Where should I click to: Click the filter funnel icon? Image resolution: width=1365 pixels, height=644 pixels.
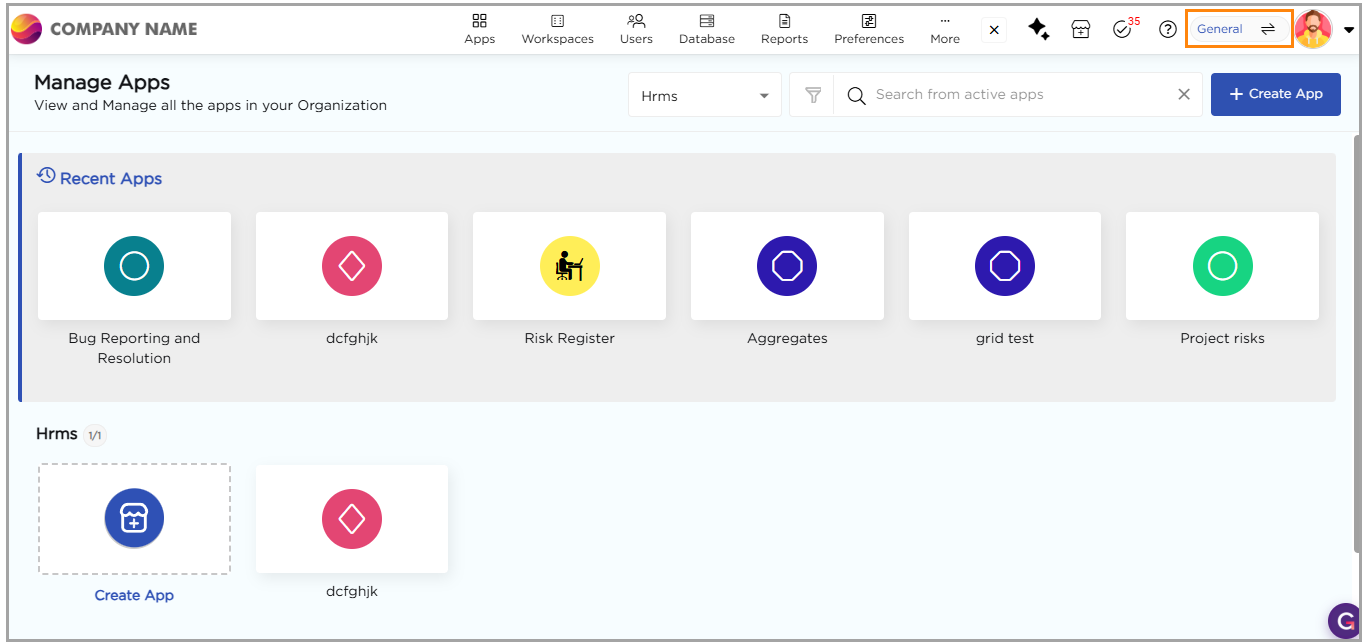coord(813,95)
